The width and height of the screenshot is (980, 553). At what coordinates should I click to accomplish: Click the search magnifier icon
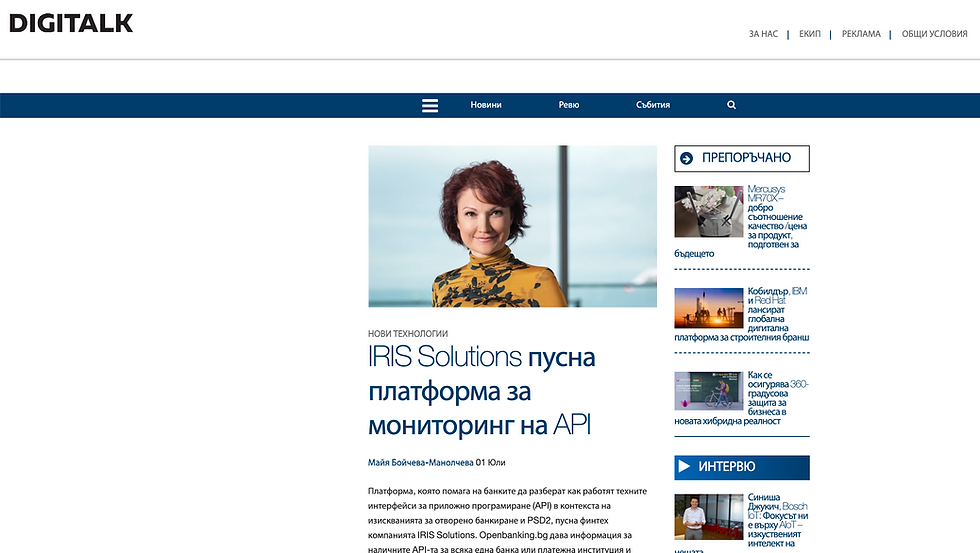pos(731,105)
